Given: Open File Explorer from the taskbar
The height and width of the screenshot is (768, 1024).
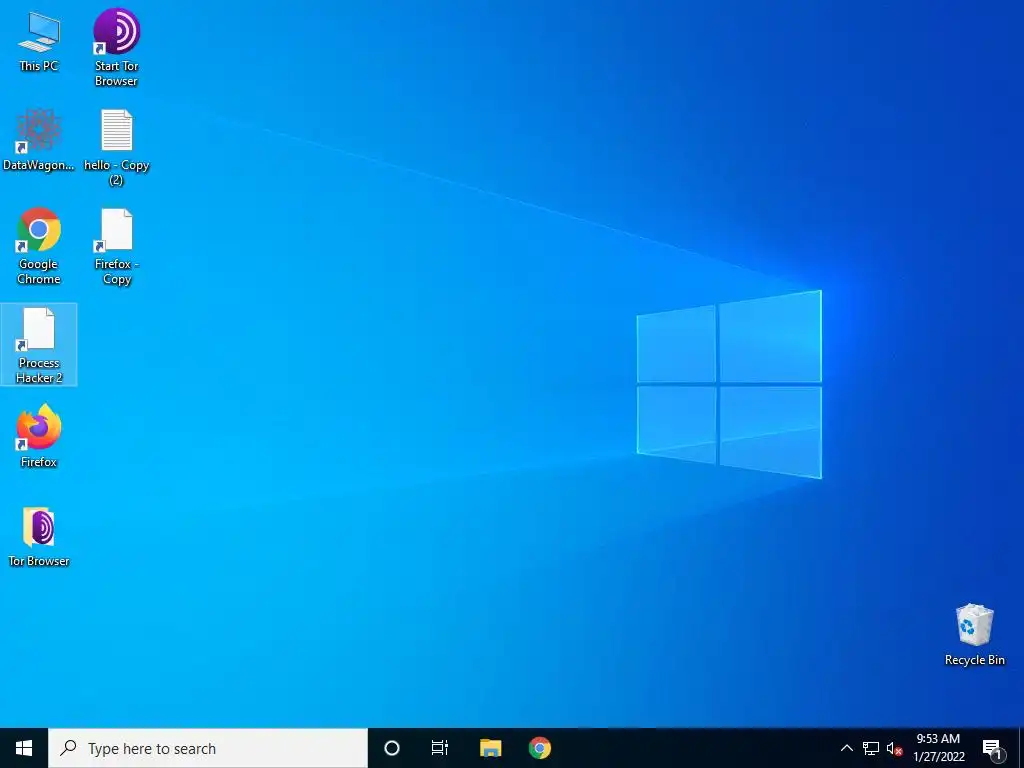Looking at the screenshot, I should coord(490,748).
